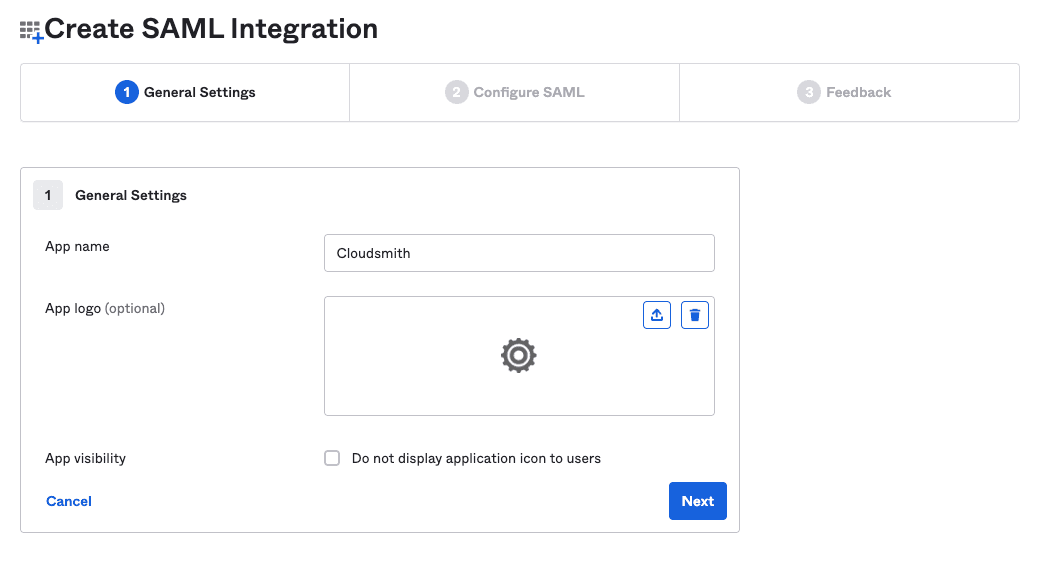Switch to the Configure SAML step
1043x564 pixels.
528,92
